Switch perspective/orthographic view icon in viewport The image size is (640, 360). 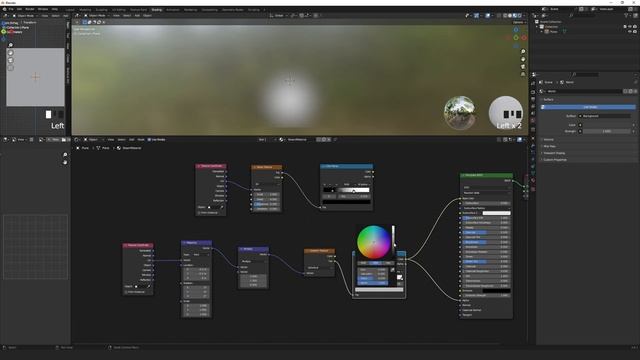pos(523,74)
